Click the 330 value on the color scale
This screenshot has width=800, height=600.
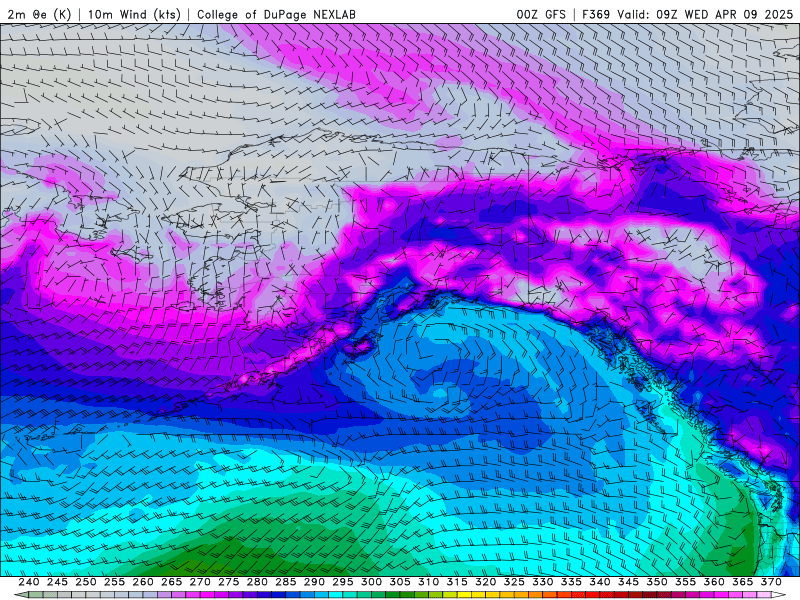(x=543, y=582)
